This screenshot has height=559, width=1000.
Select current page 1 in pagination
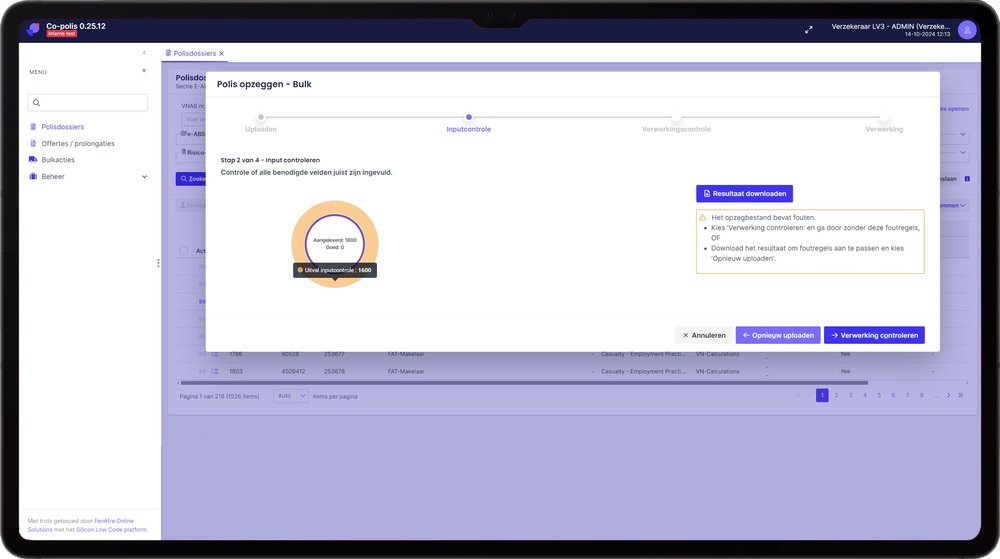(822, 395)
